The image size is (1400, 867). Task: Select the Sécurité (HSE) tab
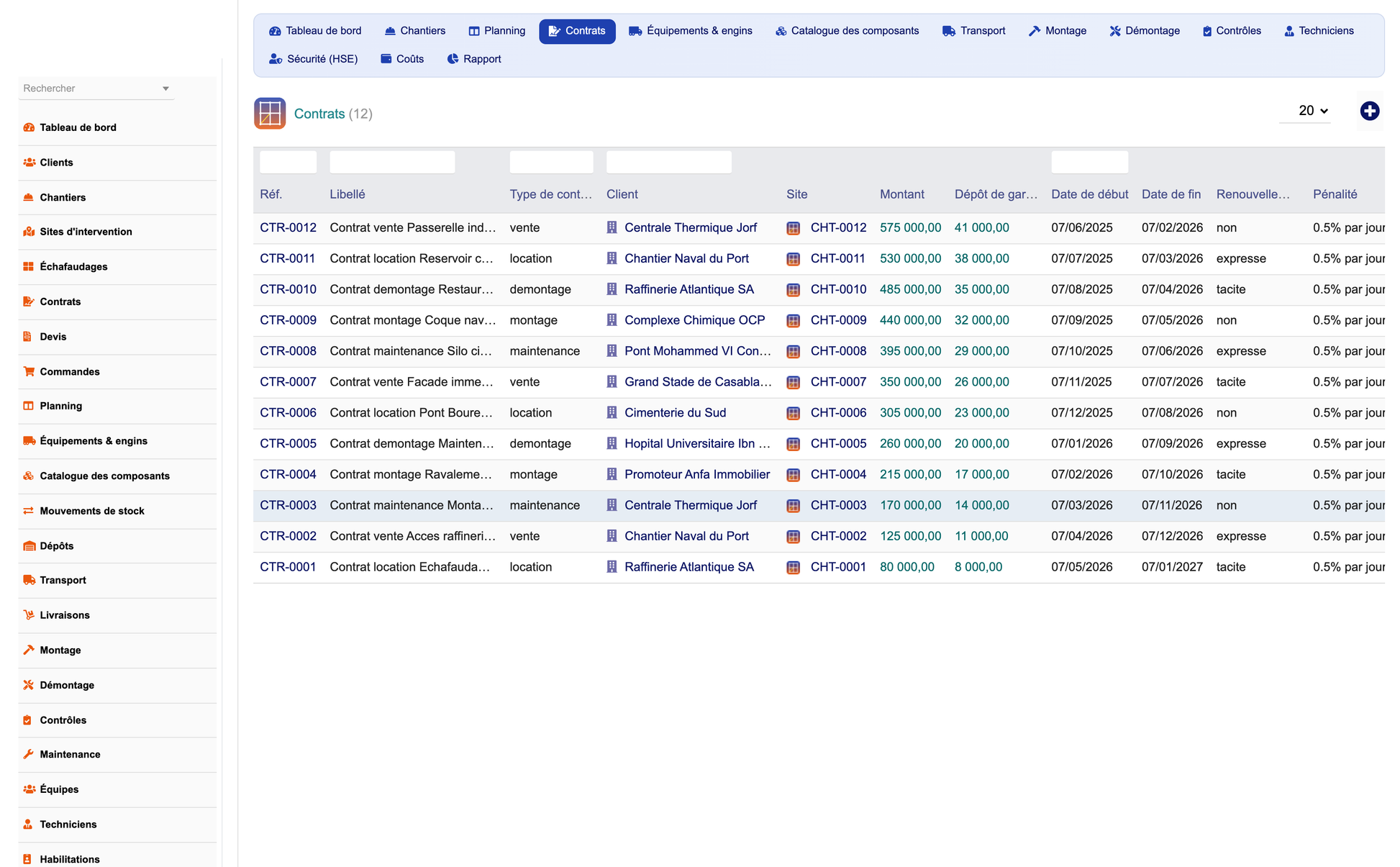[x=314, y=59]
